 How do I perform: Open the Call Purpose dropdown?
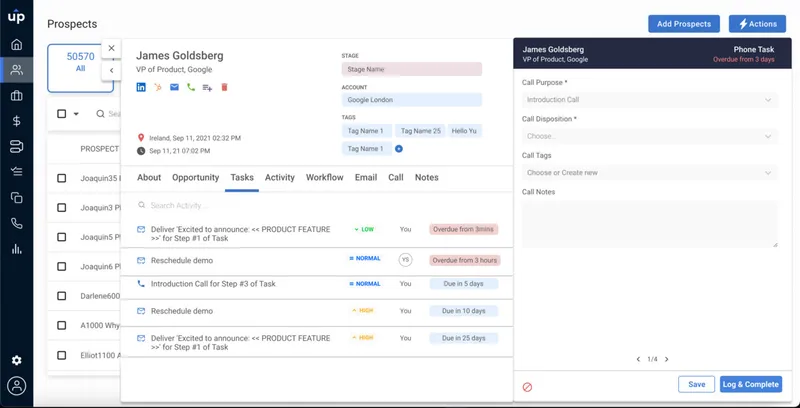click(649, 100)
